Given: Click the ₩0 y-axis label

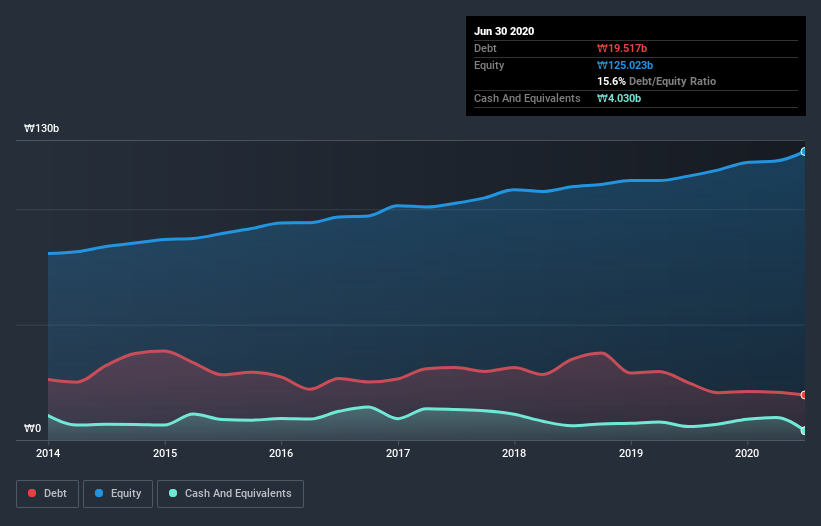Looking at the screenshot, I should (32, 428).
